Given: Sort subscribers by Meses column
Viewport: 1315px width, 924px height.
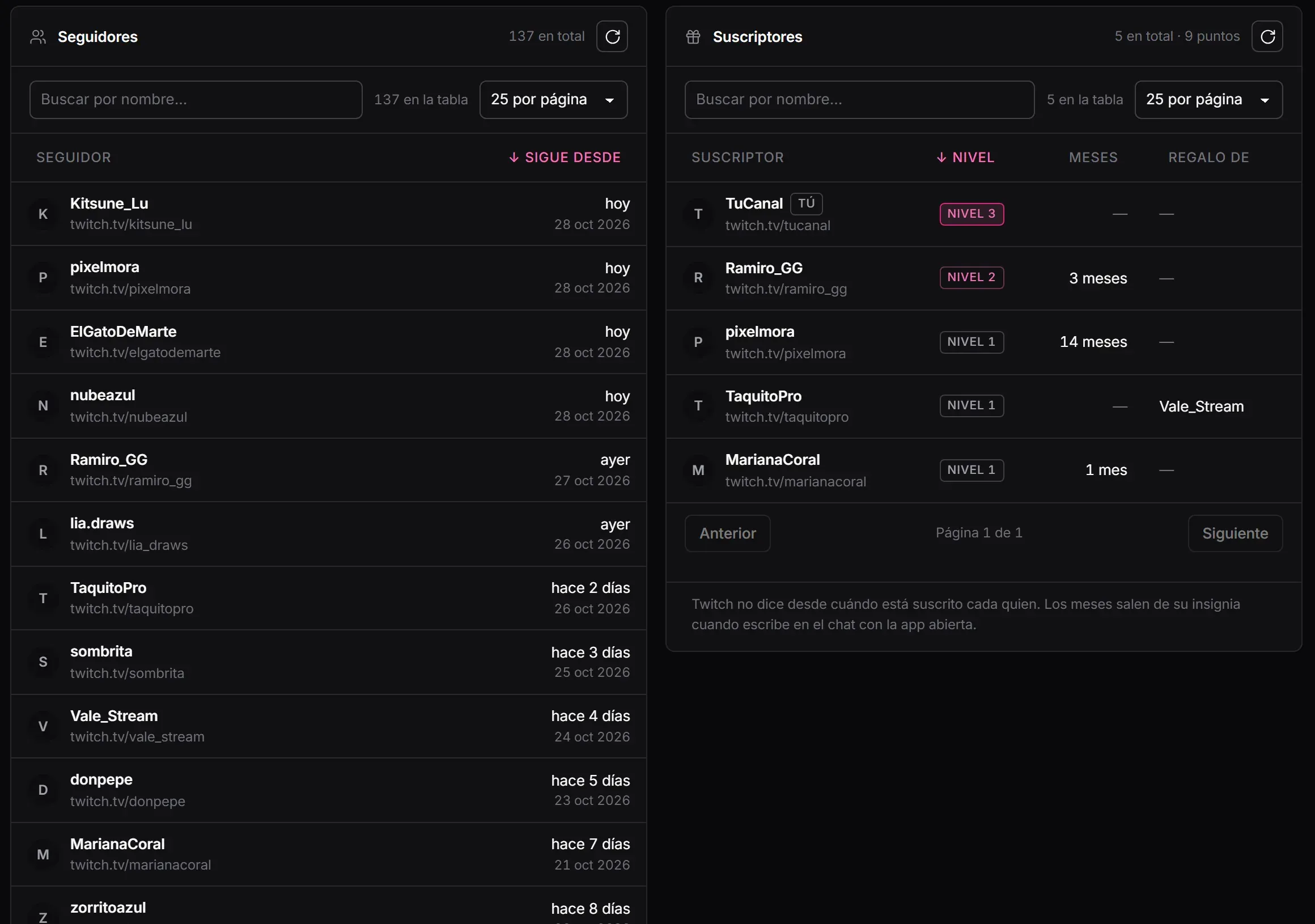Looking at the screenshot, I should click(x=1093, y=158).
